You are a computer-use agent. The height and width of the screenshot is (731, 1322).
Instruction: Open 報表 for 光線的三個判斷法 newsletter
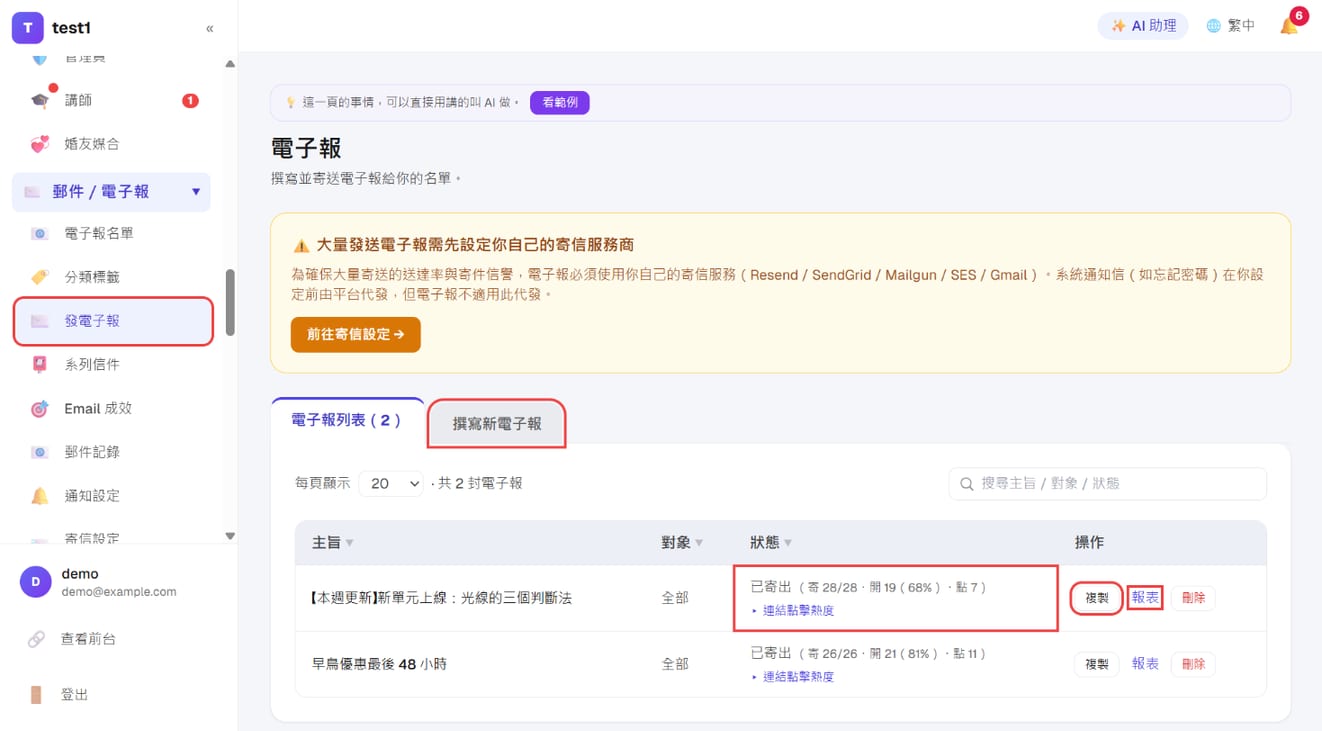point(1145,598)
